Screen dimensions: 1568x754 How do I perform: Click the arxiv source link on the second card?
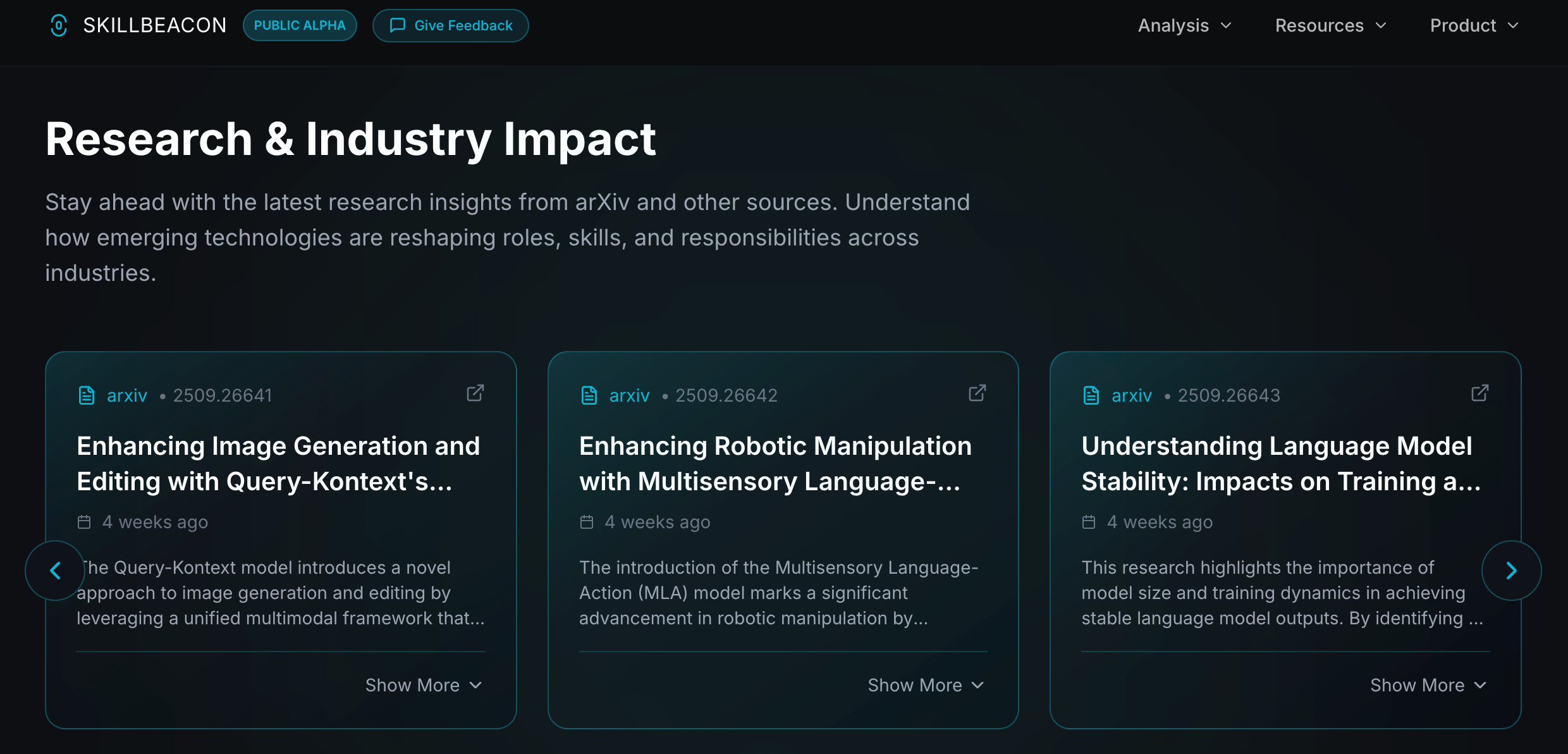(x=629, y=395)
